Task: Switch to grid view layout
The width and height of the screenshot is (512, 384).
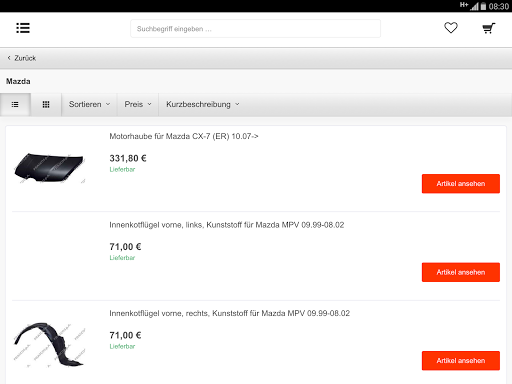Action: pyautogui.click(x=46, y=105)
